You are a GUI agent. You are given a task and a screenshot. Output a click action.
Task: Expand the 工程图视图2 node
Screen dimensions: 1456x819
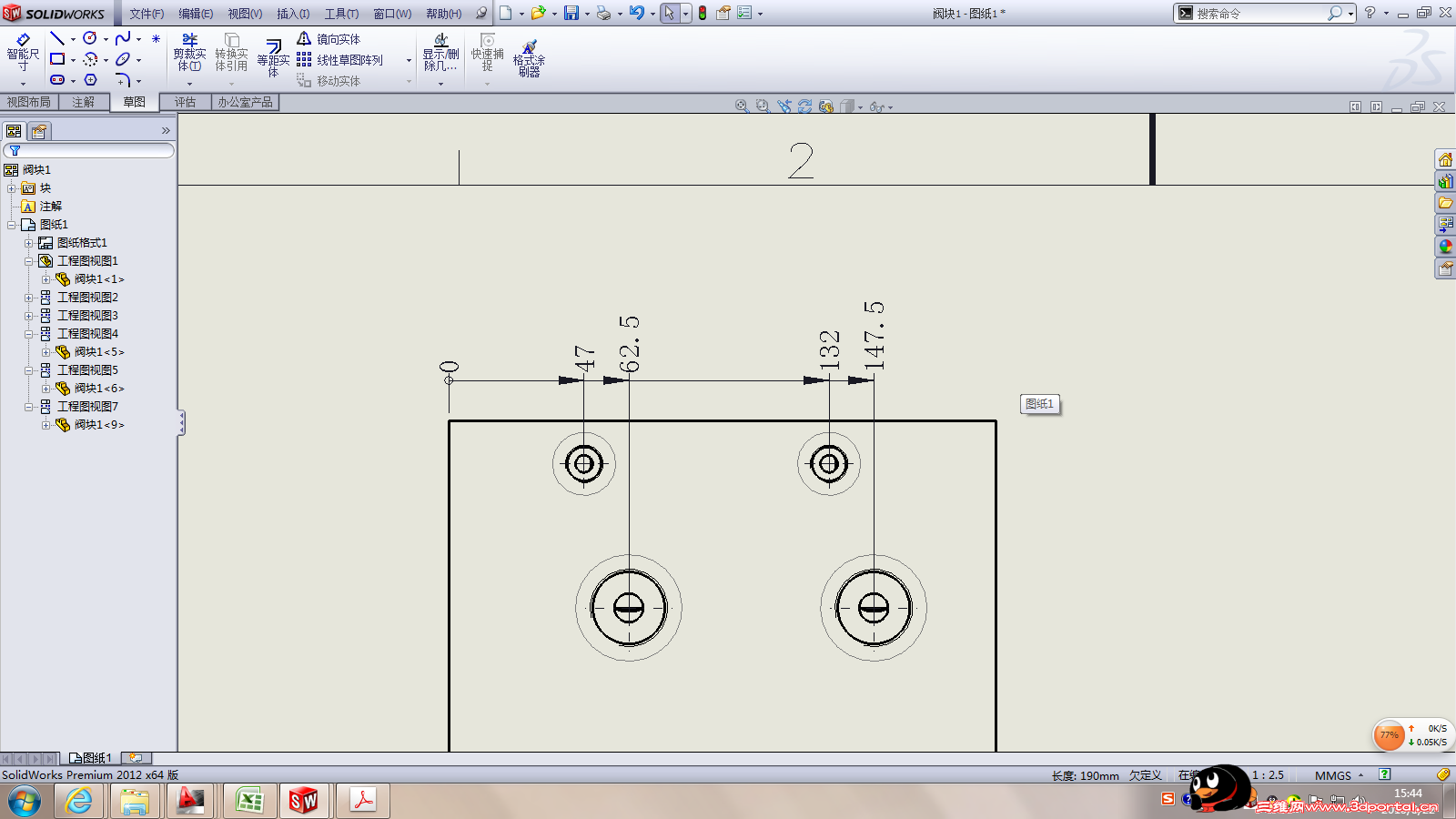[28, 298]
